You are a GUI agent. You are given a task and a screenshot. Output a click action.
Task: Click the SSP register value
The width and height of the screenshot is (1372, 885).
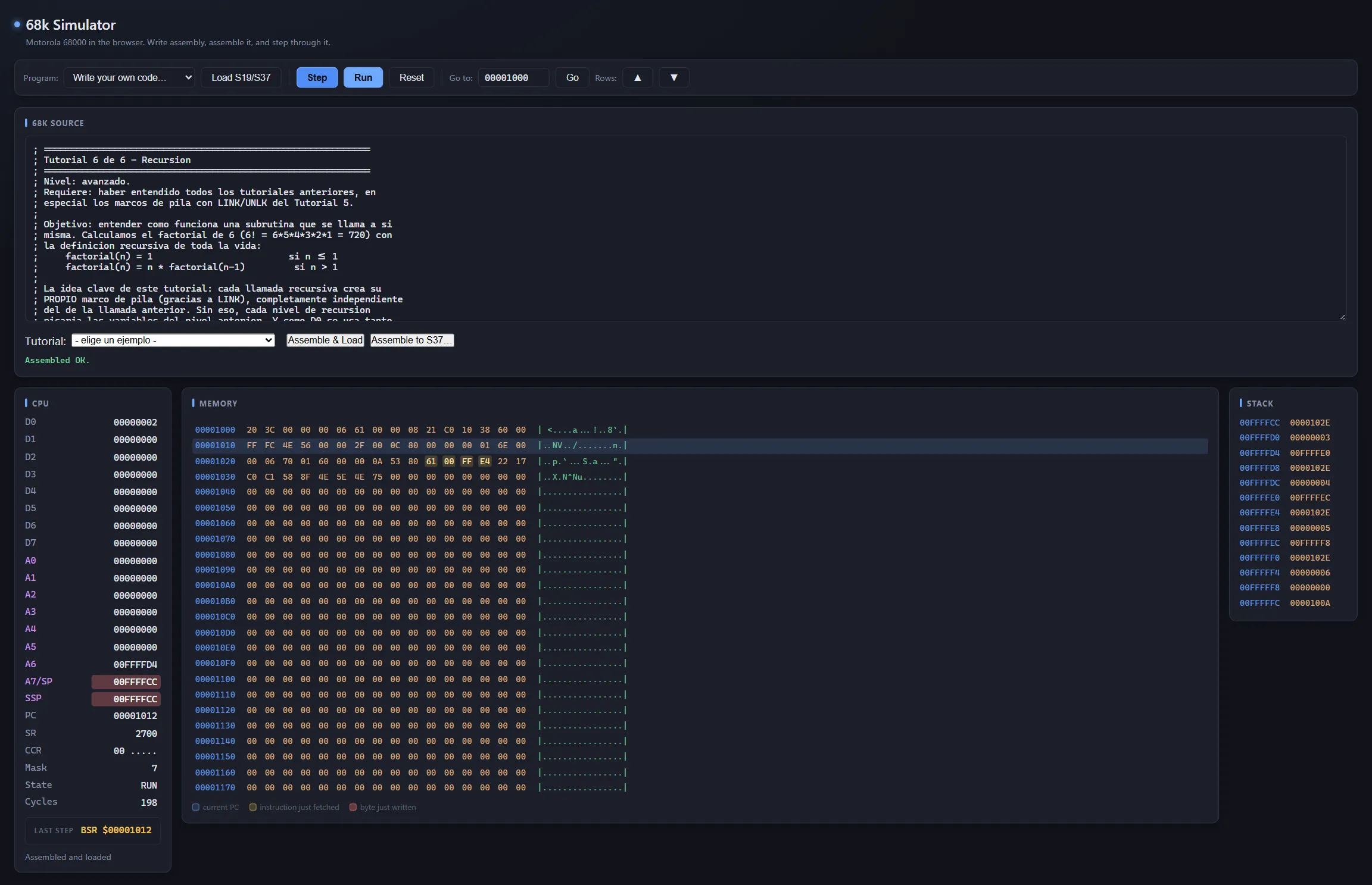[126, 699]
